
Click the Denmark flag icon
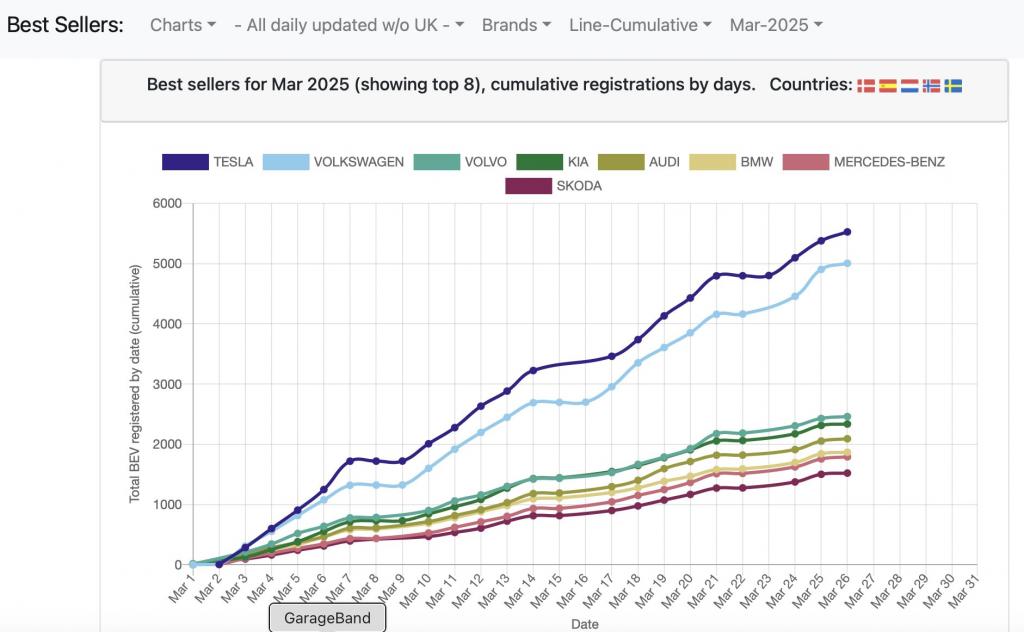tap(865, 86)
